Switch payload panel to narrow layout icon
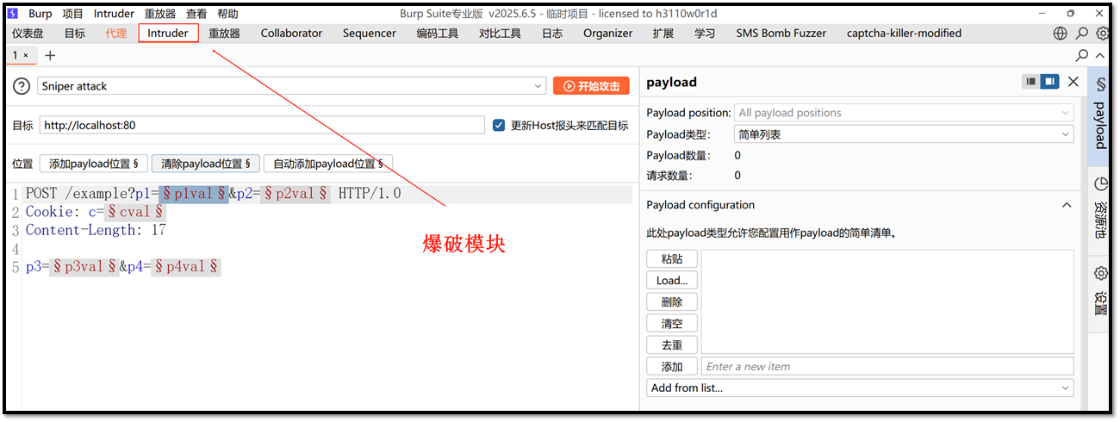The width and height of the screenshot is (1120, 422). click(x=1031, y=81)
